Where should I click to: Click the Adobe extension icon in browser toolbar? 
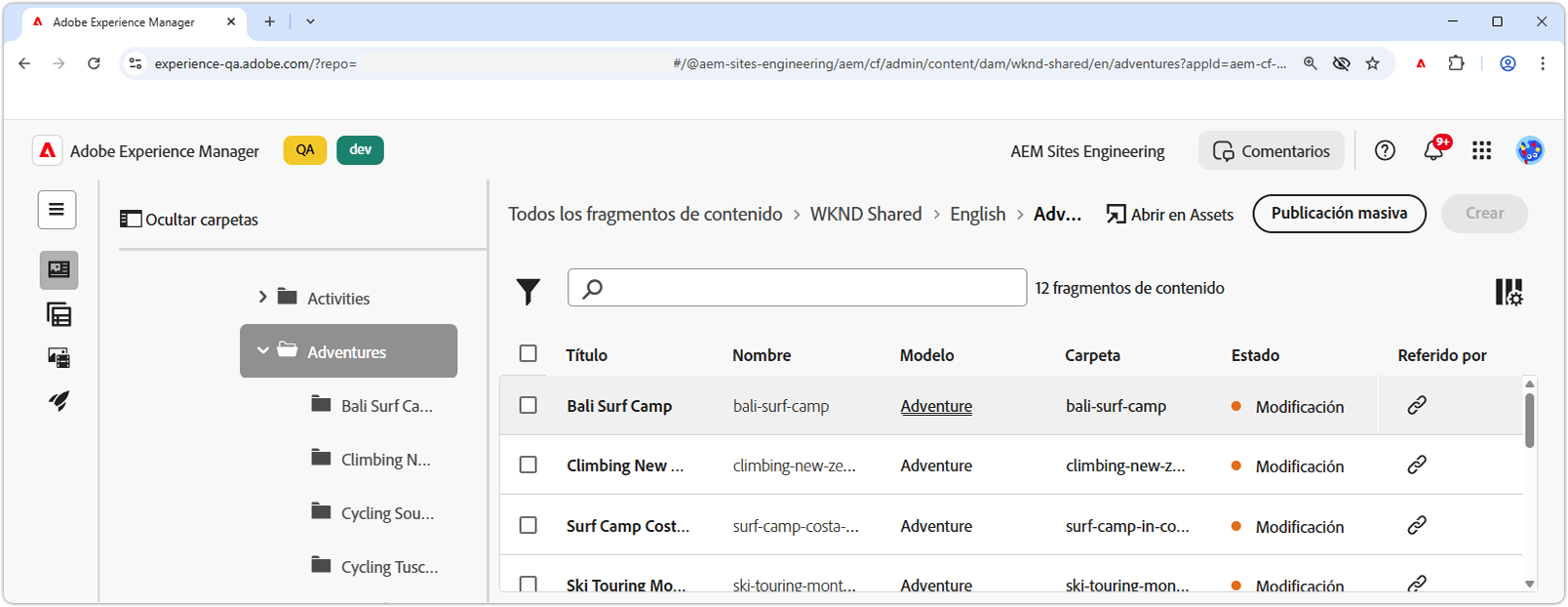pos(1421,63)
